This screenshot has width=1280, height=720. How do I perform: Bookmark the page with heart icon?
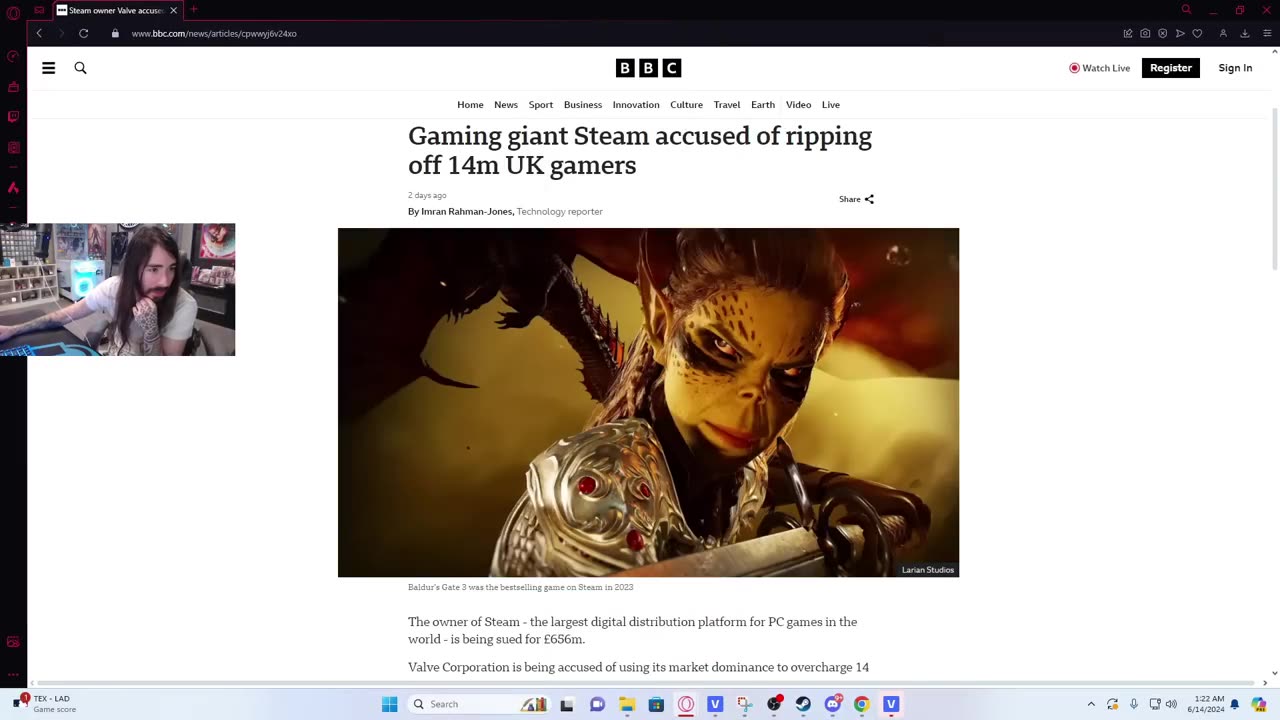pos(1197,33)
